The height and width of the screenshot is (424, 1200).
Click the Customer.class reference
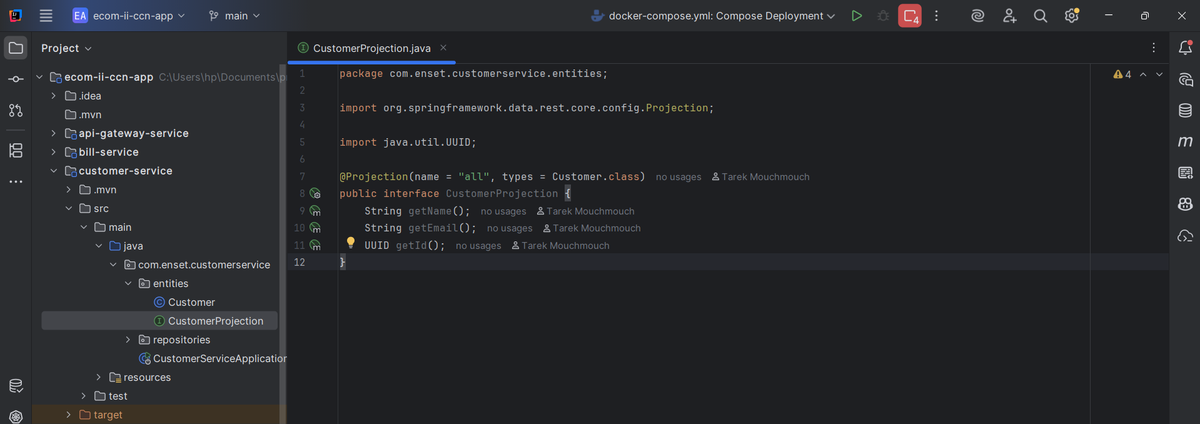(x=597, y=177)
